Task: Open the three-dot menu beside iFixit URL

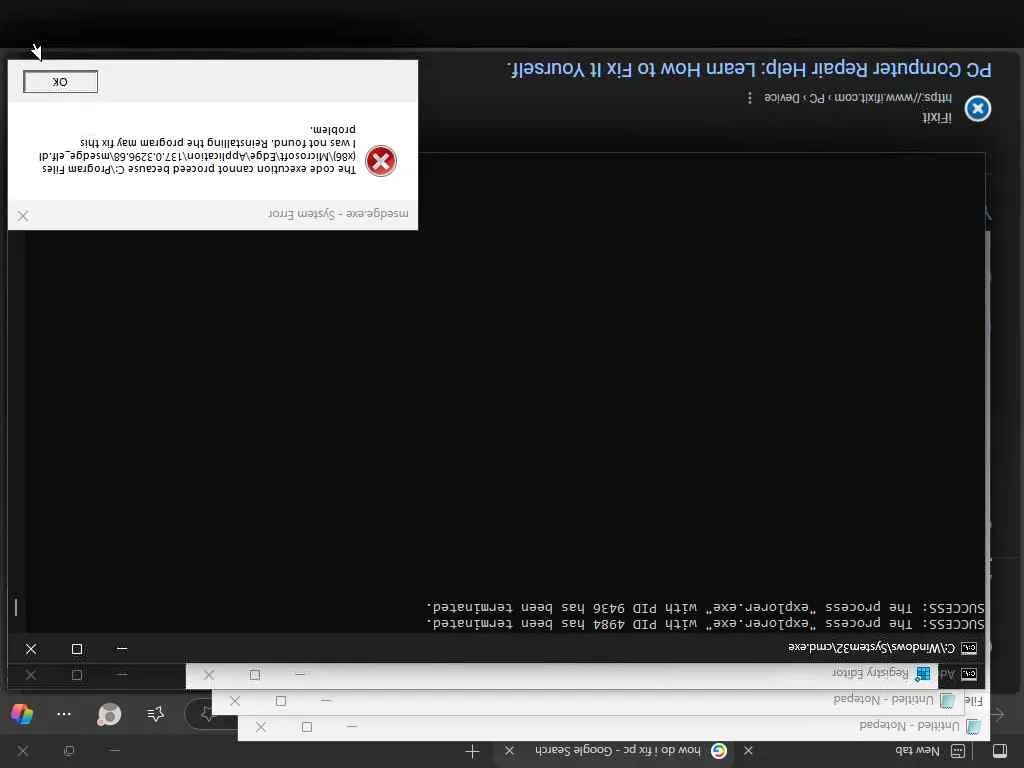Action: pyautogui.click(x=750, y=97)
